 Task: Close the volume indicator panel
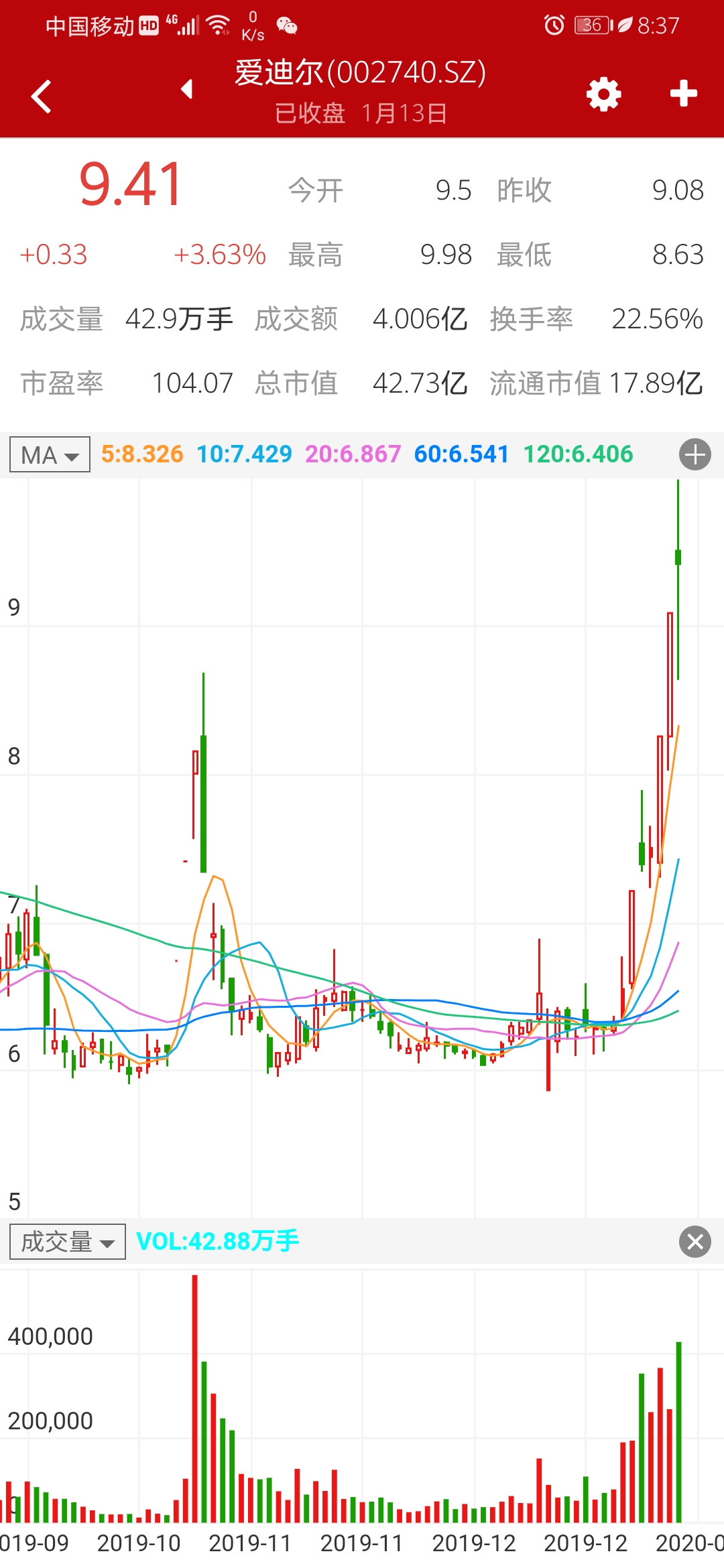click(695, 1242)
